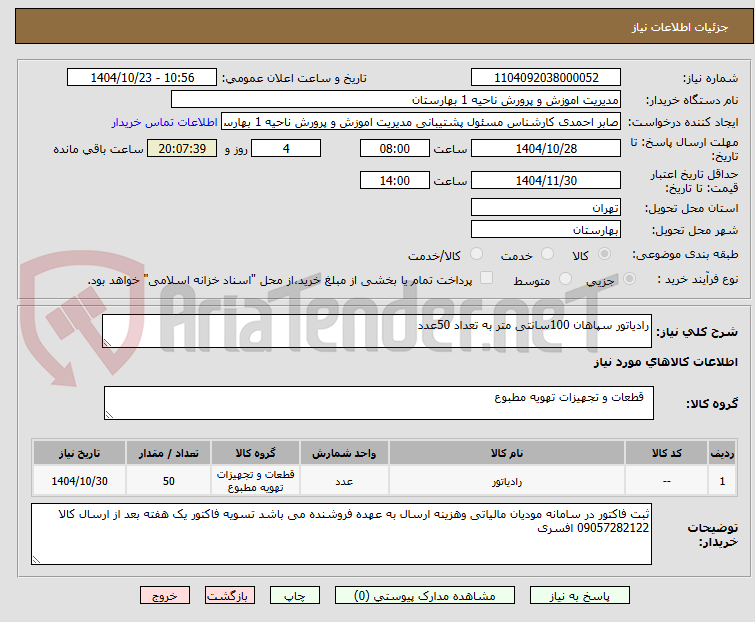The image size is (755, 622).
Task: Click the تاریخ نیاز column header
Action: point(79,453)
